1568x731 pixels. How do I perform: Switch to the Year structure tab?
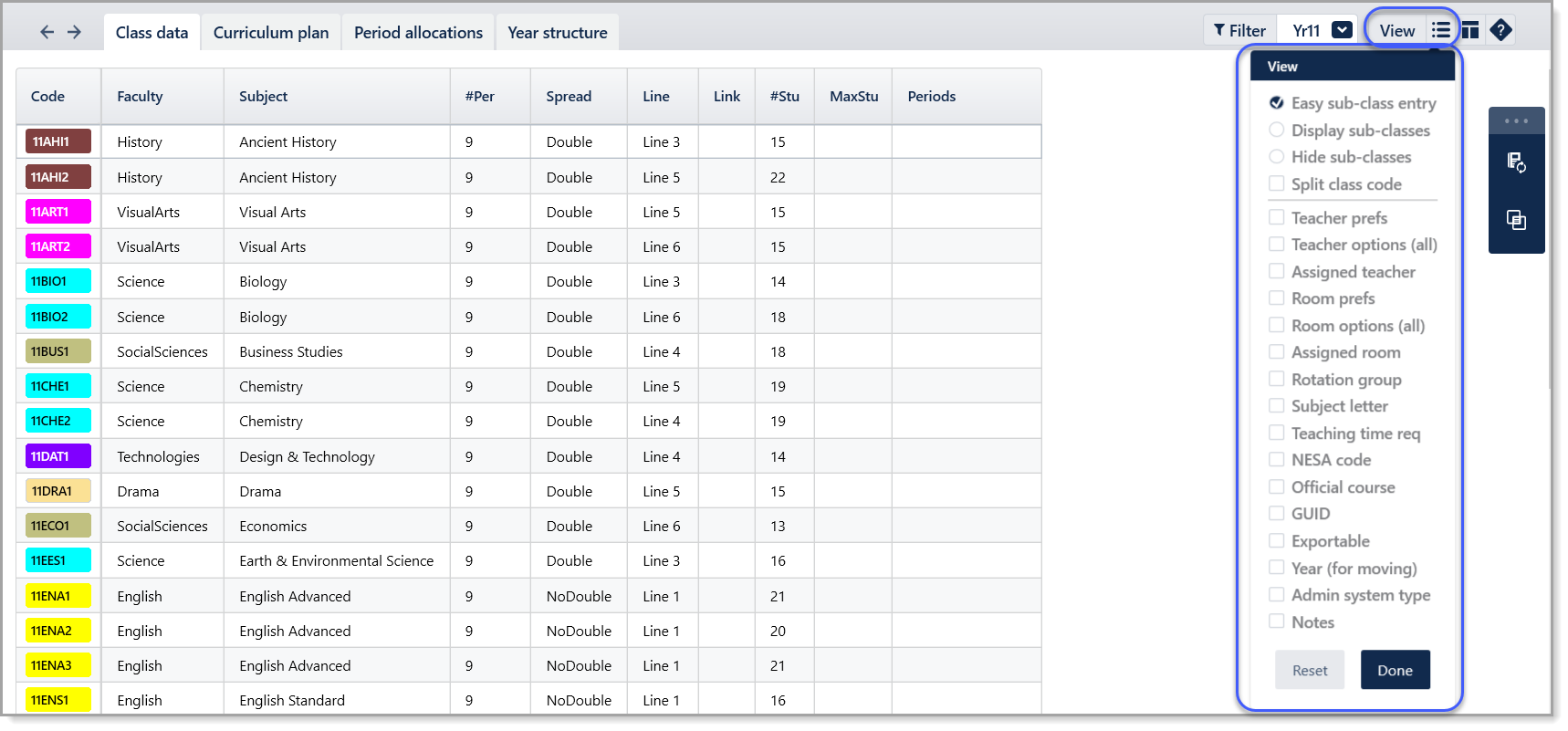(x=558, y=33)
